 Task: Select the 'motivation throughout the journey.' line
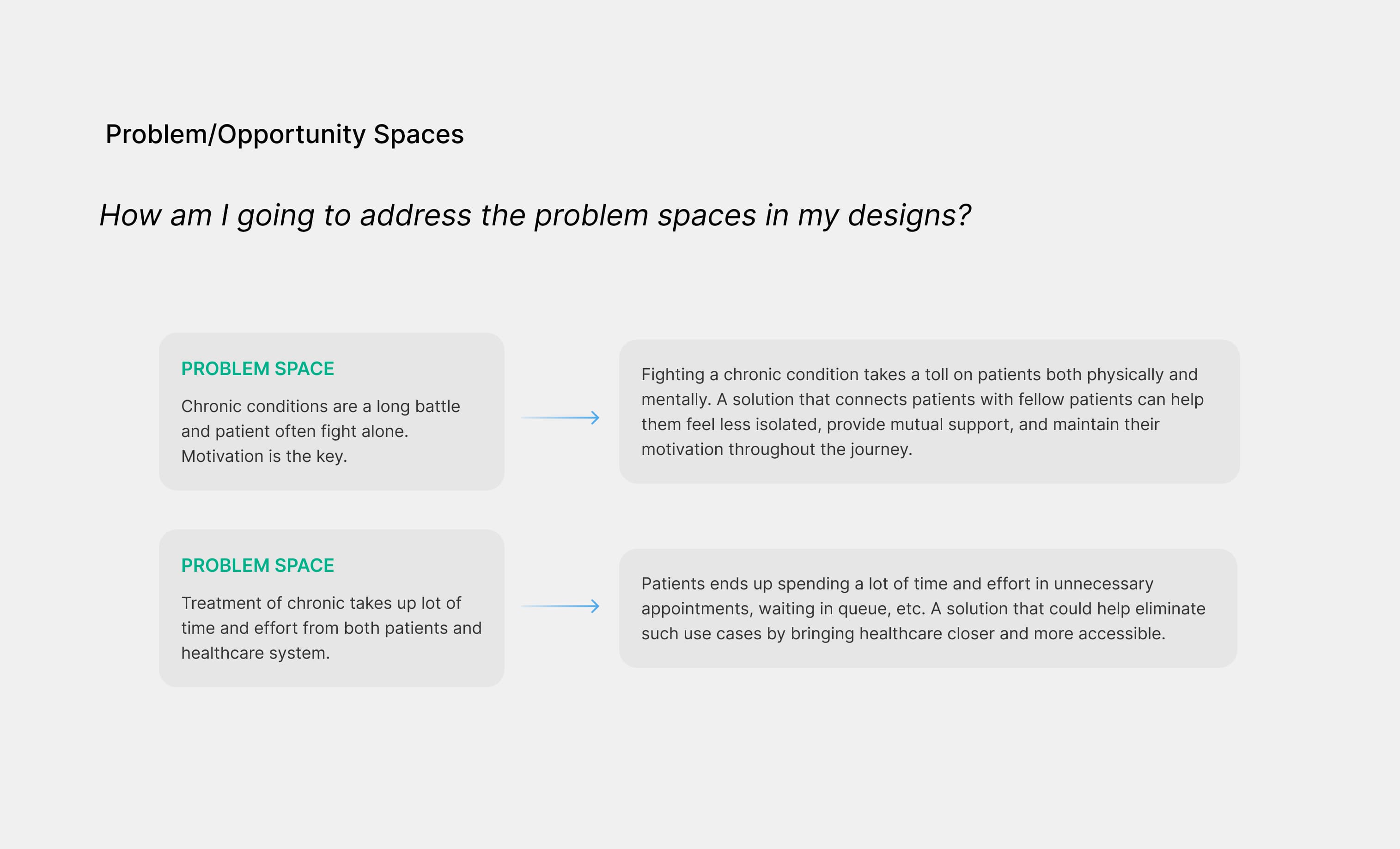(776, 449)
